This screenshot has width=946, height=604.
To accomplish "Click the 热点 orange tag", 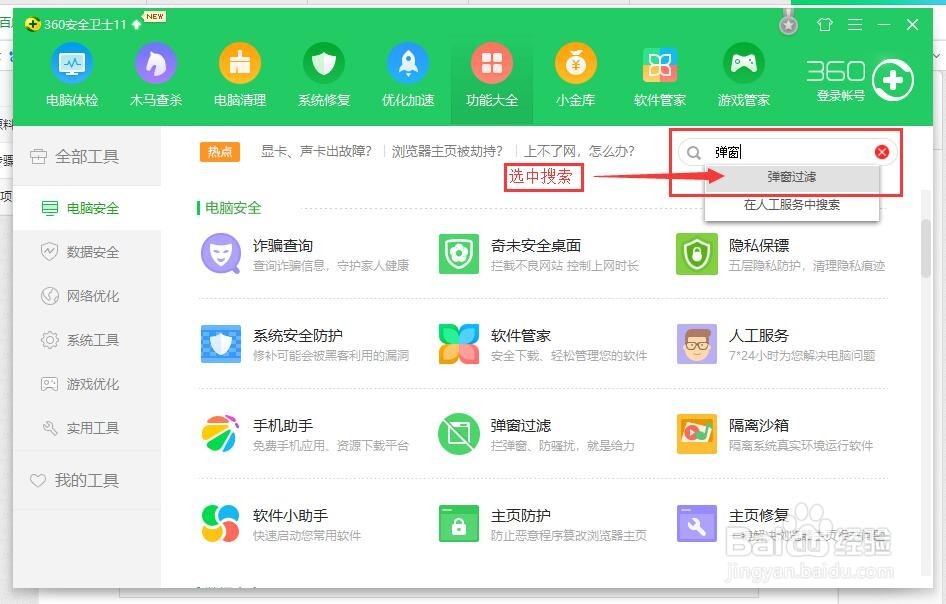I will (220, 151).
